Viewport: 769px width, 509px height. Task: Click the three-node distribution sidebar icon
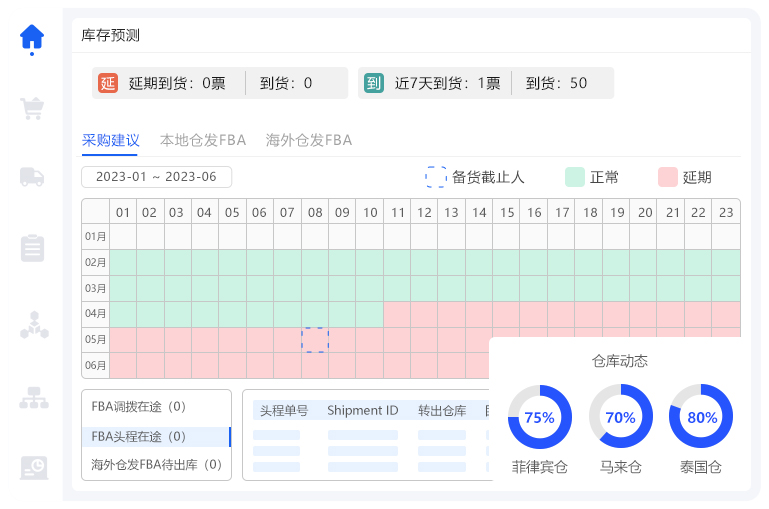click(x=33, y=325)
